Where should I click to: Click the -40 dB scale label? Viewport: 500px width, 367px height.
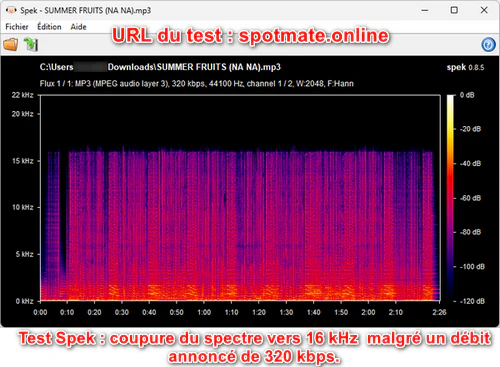coord(470,164)
